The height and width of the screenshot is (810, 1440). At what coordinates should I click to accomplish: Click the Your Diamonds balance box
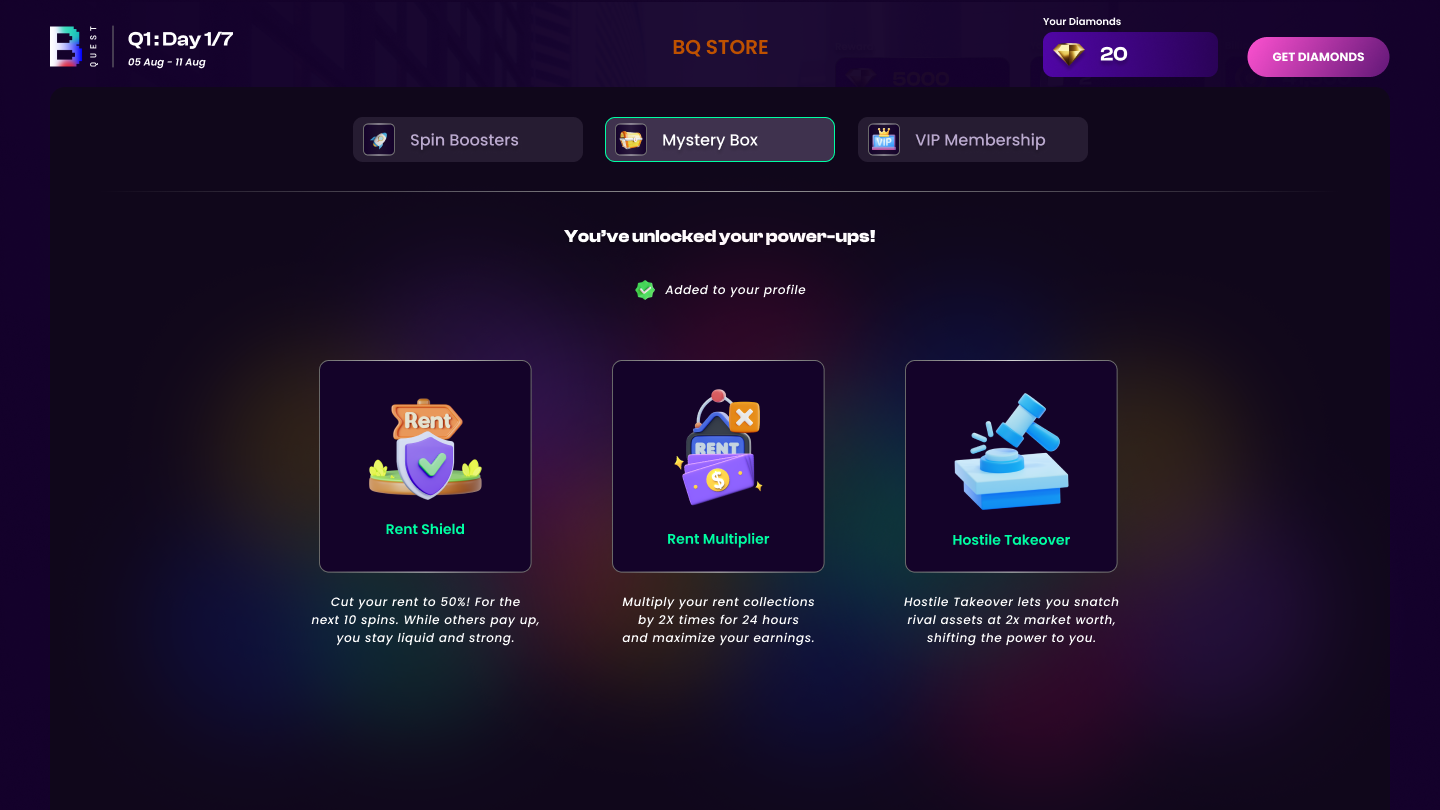[1130, 55]
